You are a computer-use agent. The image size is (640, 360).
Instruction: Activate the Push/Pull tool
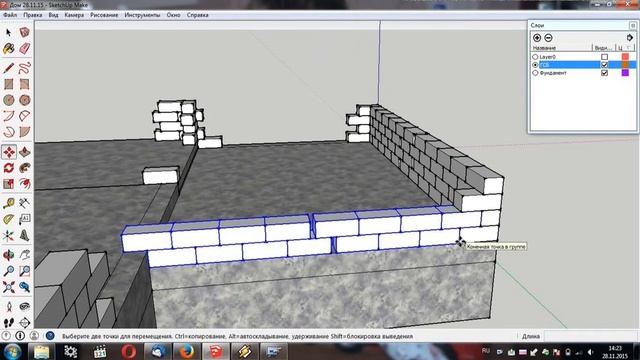pos(24,152)
